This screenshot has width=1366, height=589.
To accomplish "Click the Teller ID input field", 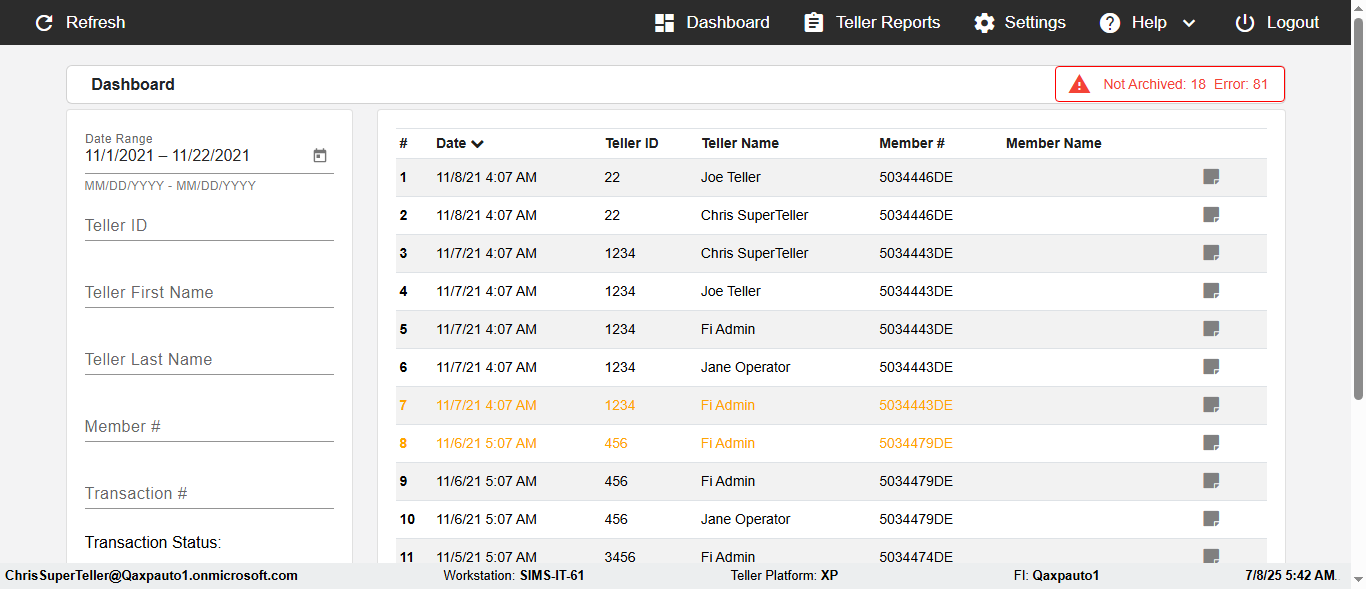I will click(209, 226).
